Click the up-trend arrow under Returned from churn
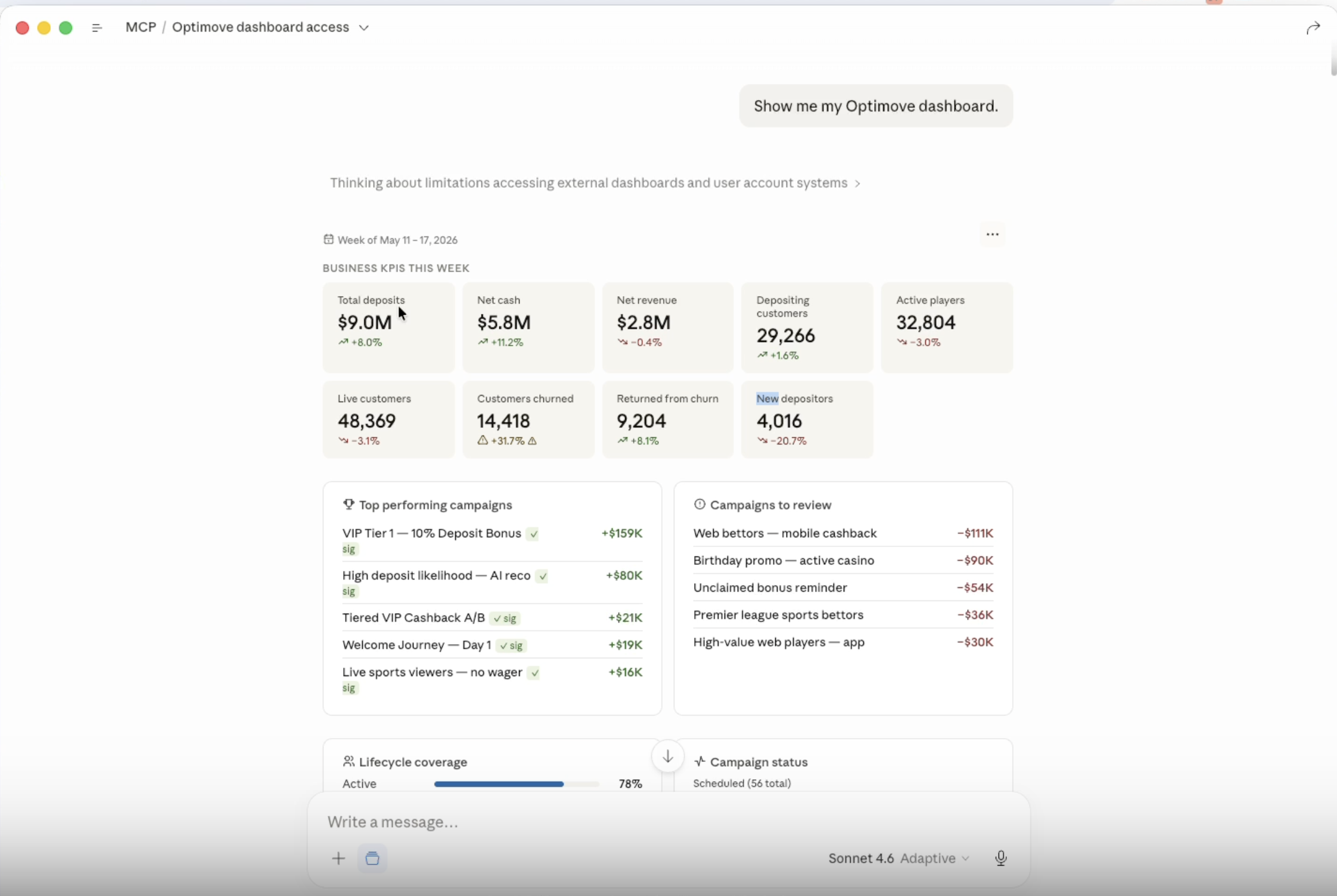Screen dimensions: 1337x896 (622, 440)
